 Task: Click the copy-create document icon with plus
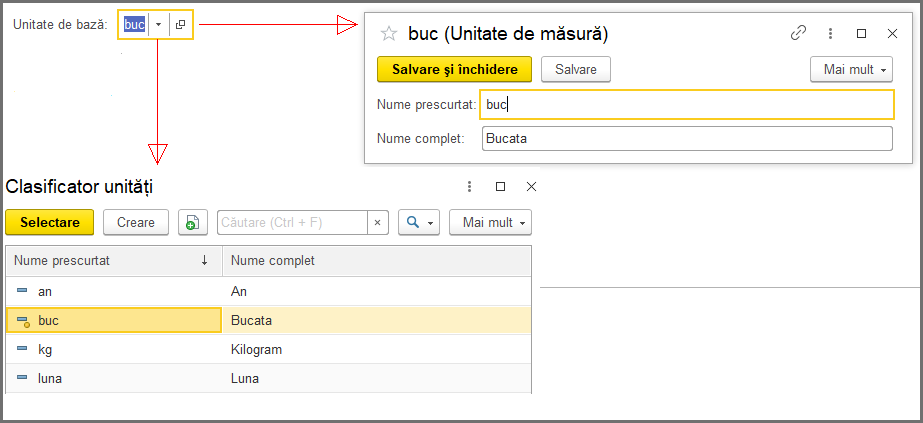click(x=192, y=222)
